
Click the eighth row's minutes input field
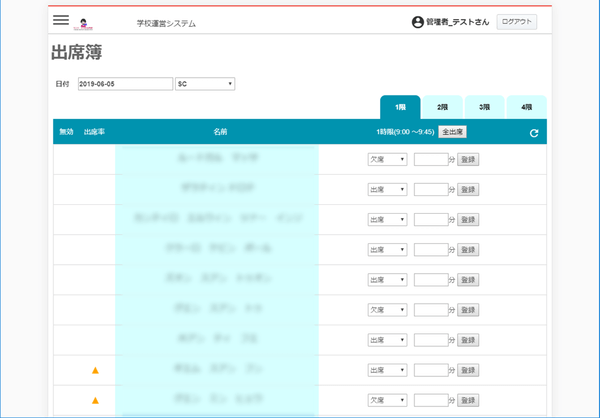point(431,370)
